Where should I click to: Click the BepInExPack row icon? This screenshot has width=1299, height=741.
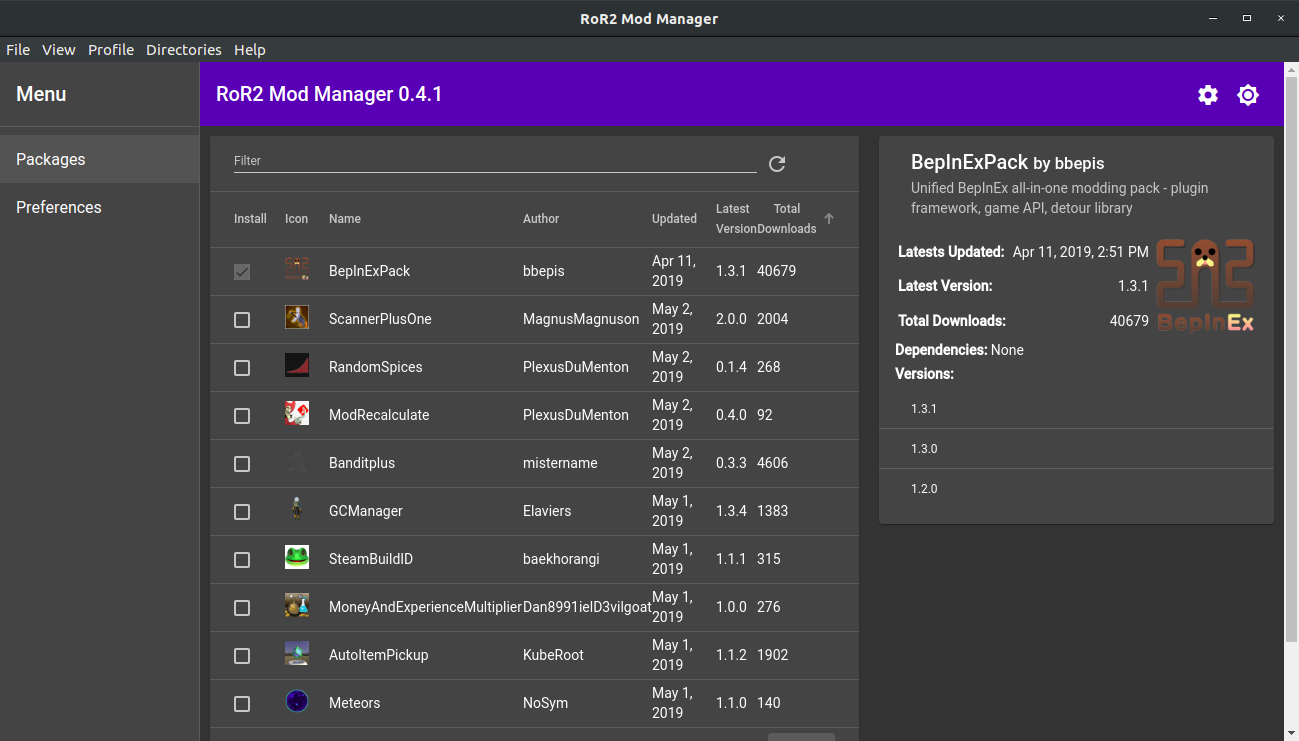[x=297, y=270]
